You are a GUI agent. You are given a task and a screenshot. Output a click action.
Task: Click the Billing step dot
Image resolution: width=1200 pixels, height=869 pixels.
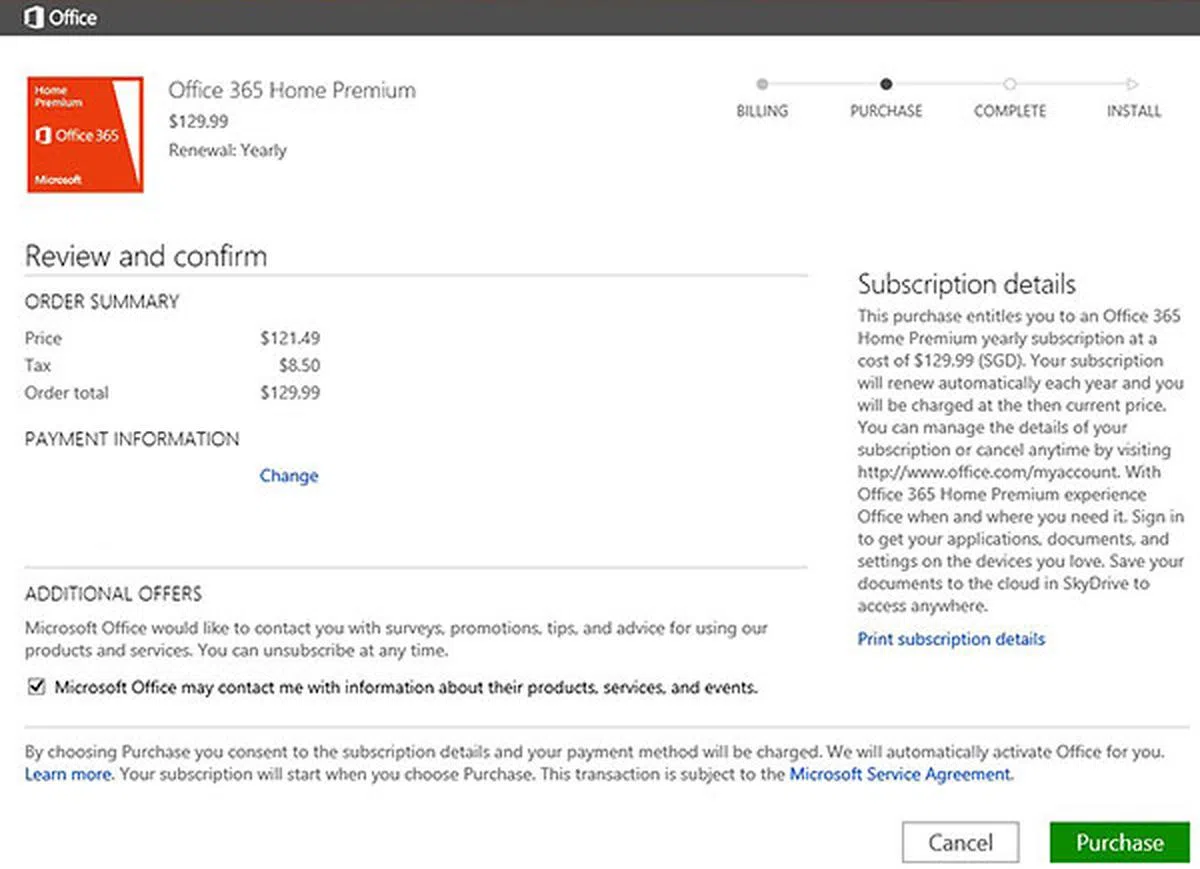tap(762, 85)
